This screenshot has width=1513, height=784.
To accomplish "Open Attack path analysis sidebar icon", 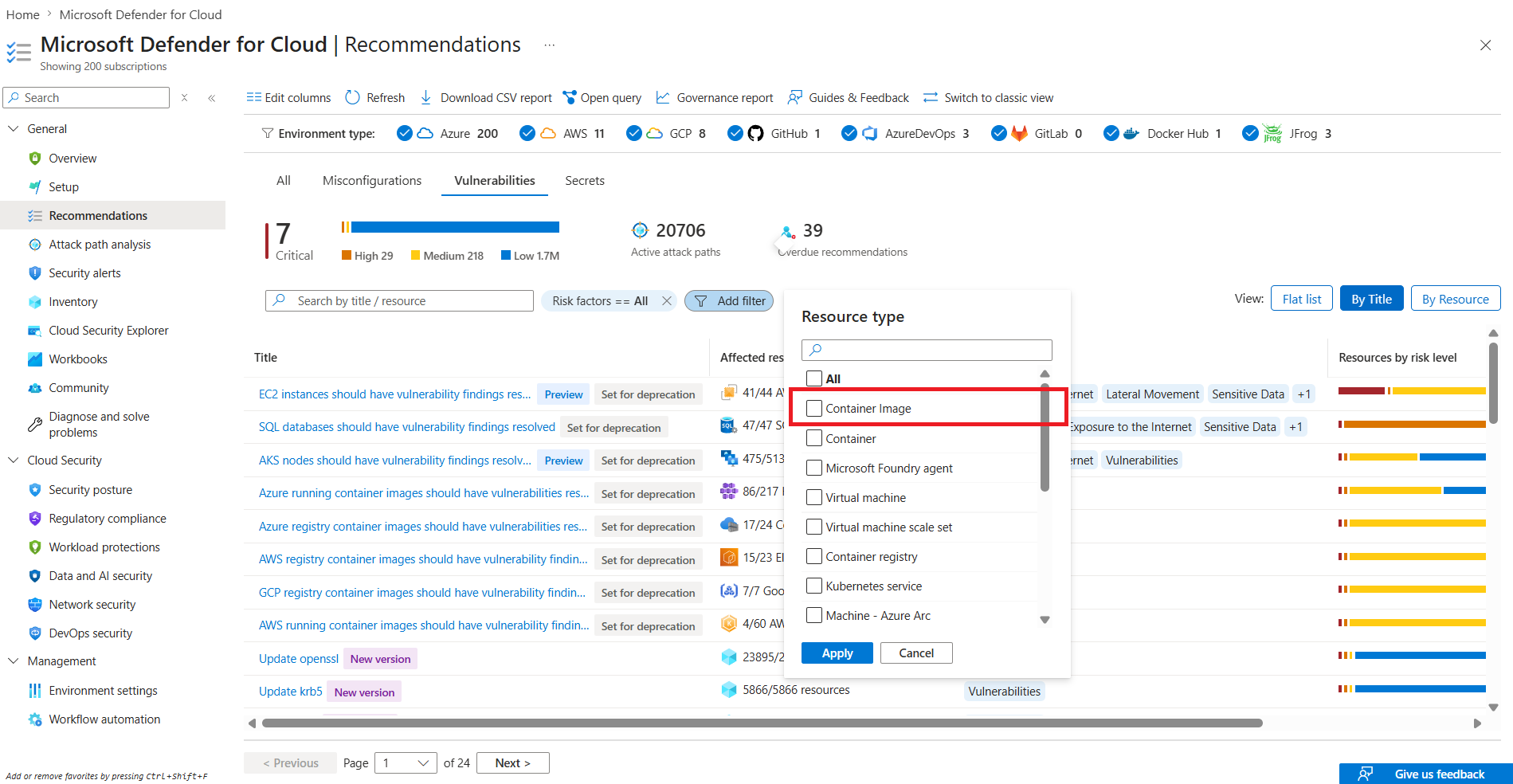I will coord(34,244).
